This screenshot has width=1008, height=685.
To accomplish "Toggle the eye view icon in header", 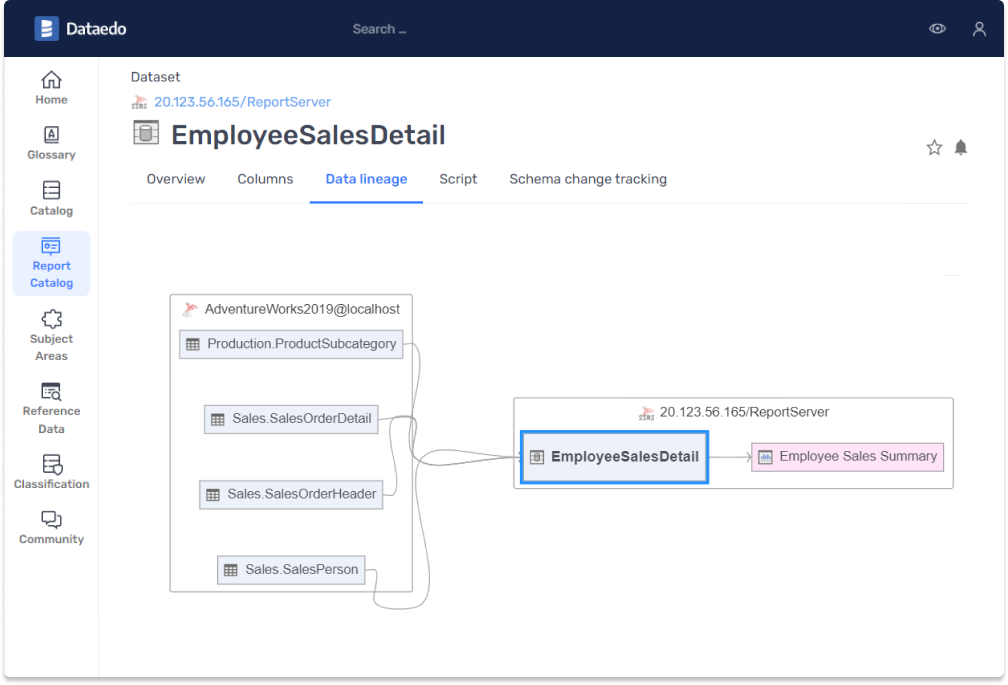I will tap(937, 29).
